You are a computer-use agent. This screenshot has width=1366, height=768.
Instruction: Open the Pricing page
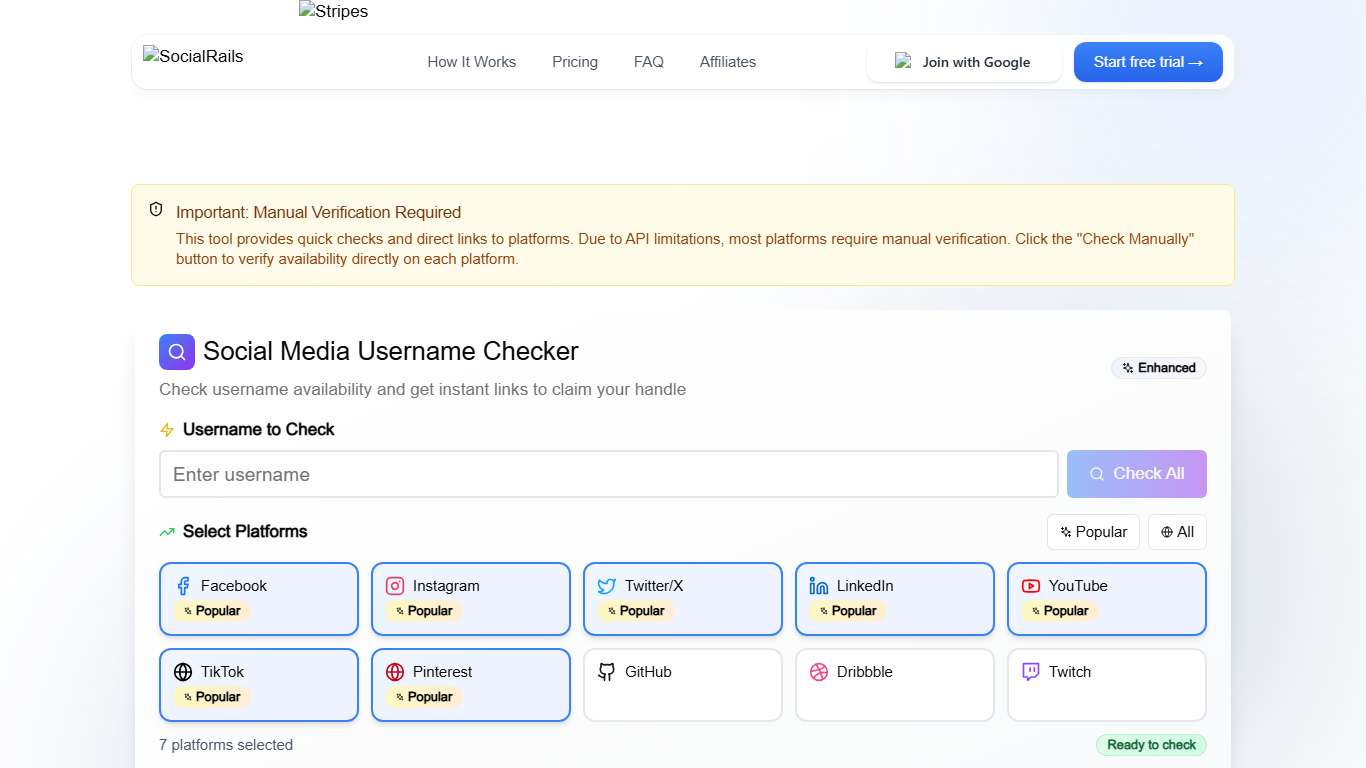[x=574, y=62]
